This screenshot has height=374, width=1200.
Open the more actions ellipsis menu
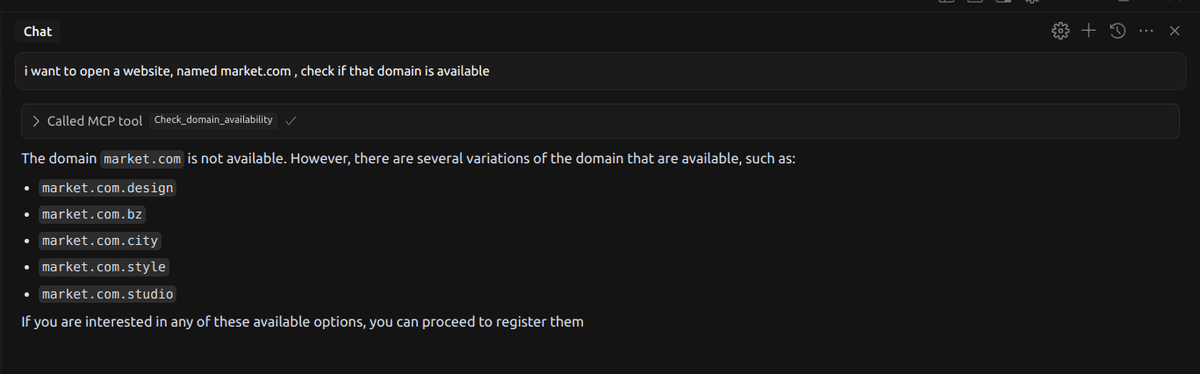tap(1146, 32)
